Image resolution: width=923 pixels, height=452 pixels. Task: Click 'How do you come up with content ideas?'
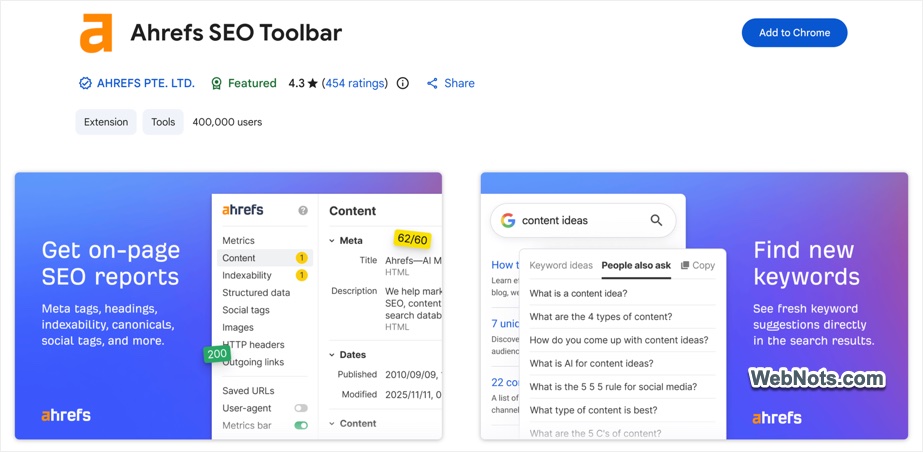pyautogui.click(x=619, y=340)
